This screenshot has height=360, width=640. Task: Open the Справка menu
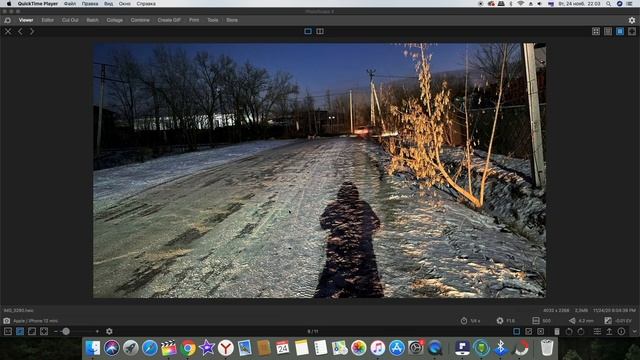(146, 4)
